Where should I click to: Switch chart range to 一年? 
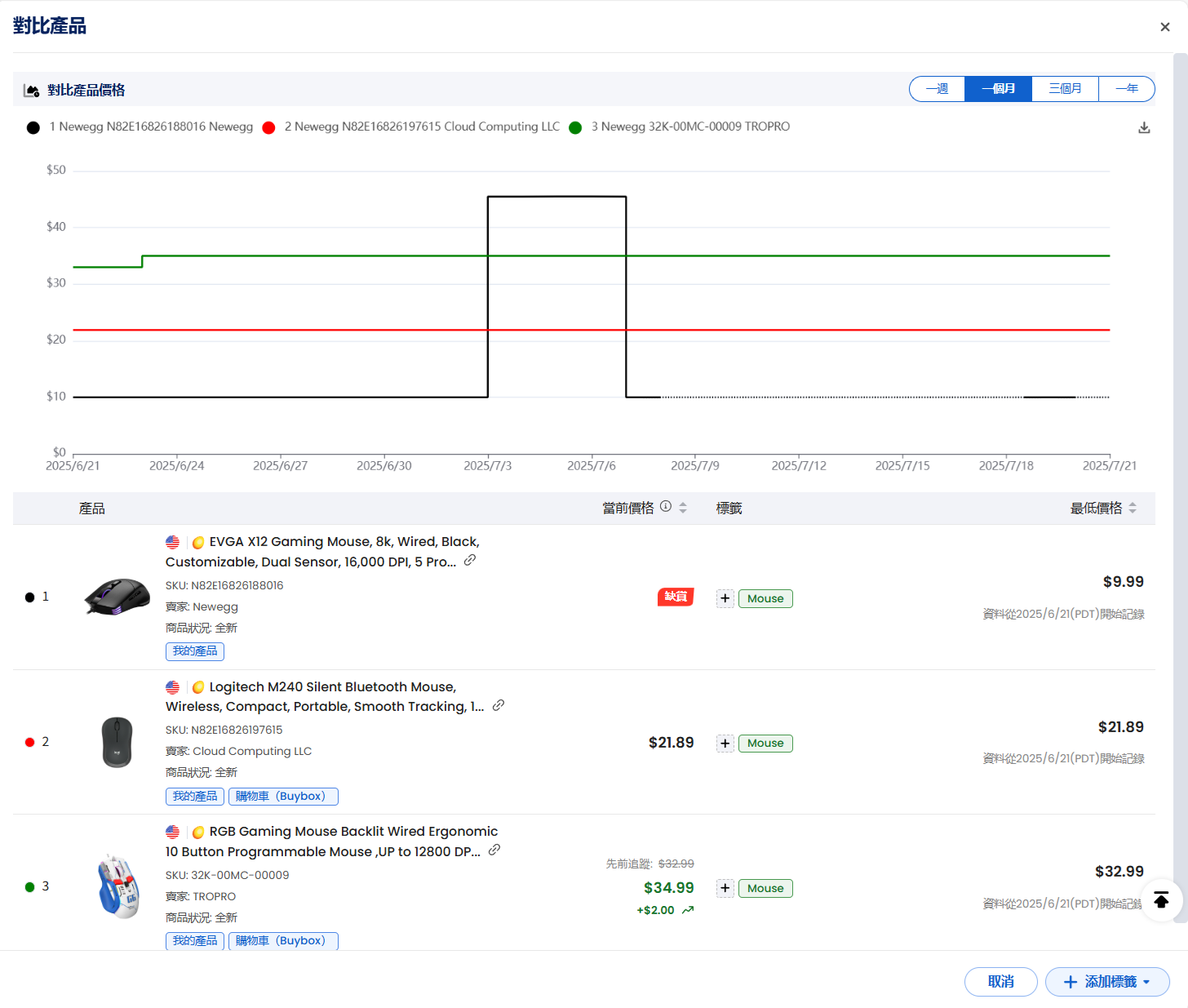pos(1127,89)
